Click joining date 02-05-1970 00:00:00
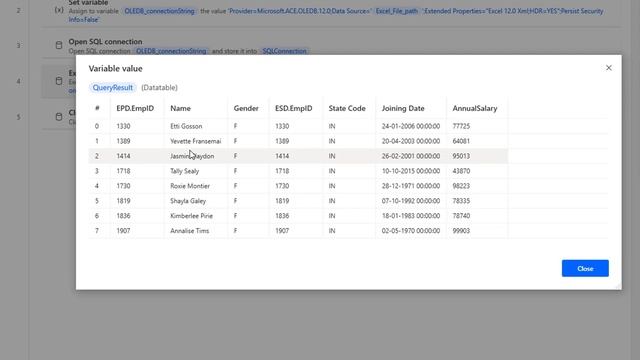Screen dimensions: 640x360 coord(411,231)
